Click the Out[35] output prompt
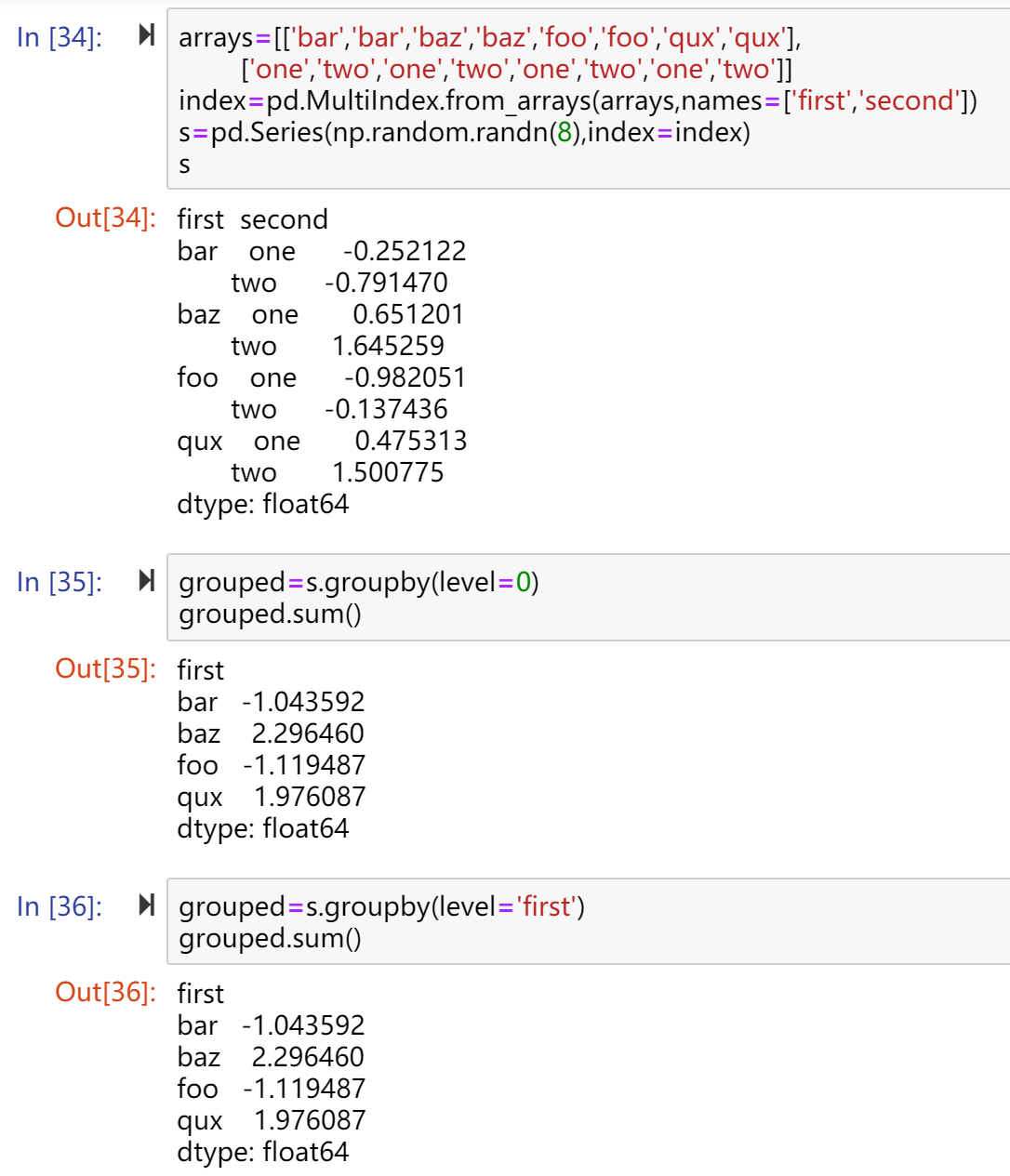This screenshot has width=1010, height=1176. (105, 668)
